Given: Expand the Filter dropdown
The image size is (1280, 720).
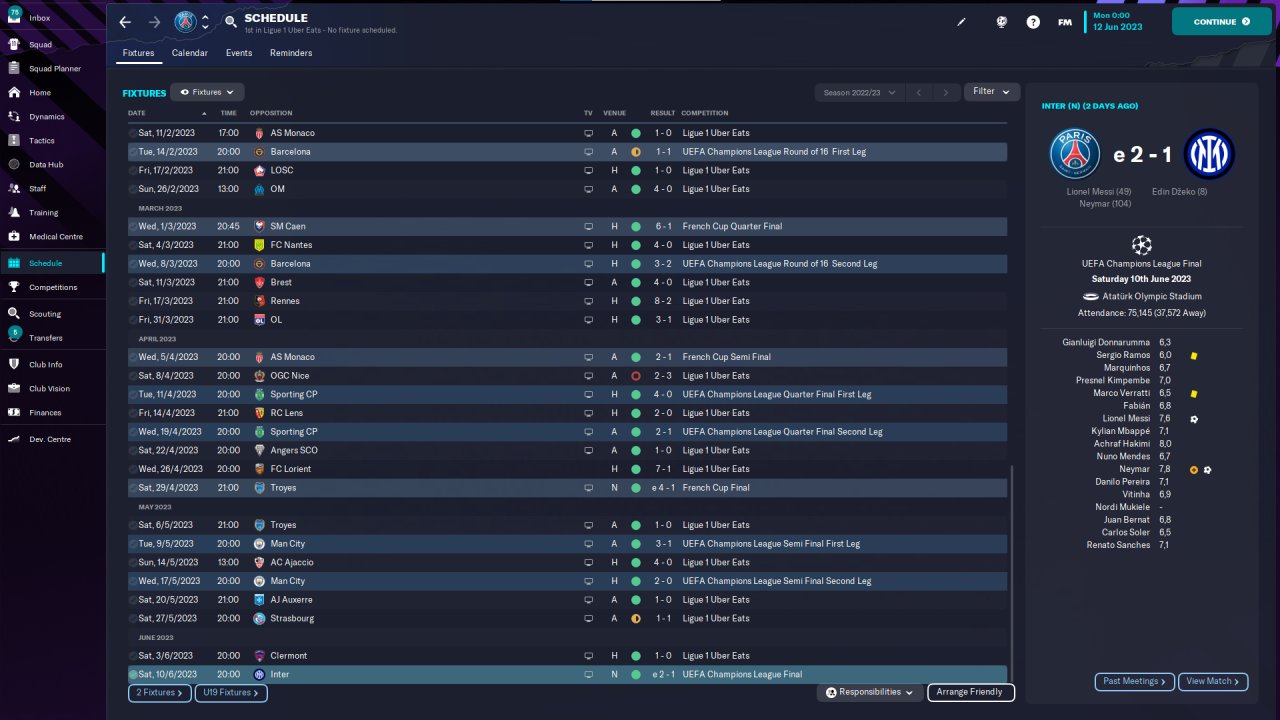Looking at the screenshot, I should coord(992,92).
